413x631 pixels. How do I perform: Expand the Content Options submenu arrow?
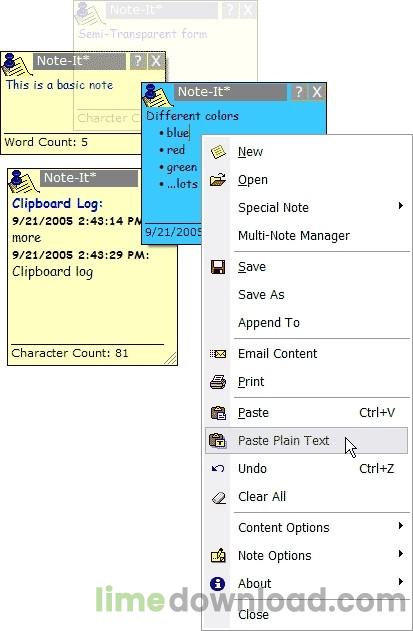point(400,526)
